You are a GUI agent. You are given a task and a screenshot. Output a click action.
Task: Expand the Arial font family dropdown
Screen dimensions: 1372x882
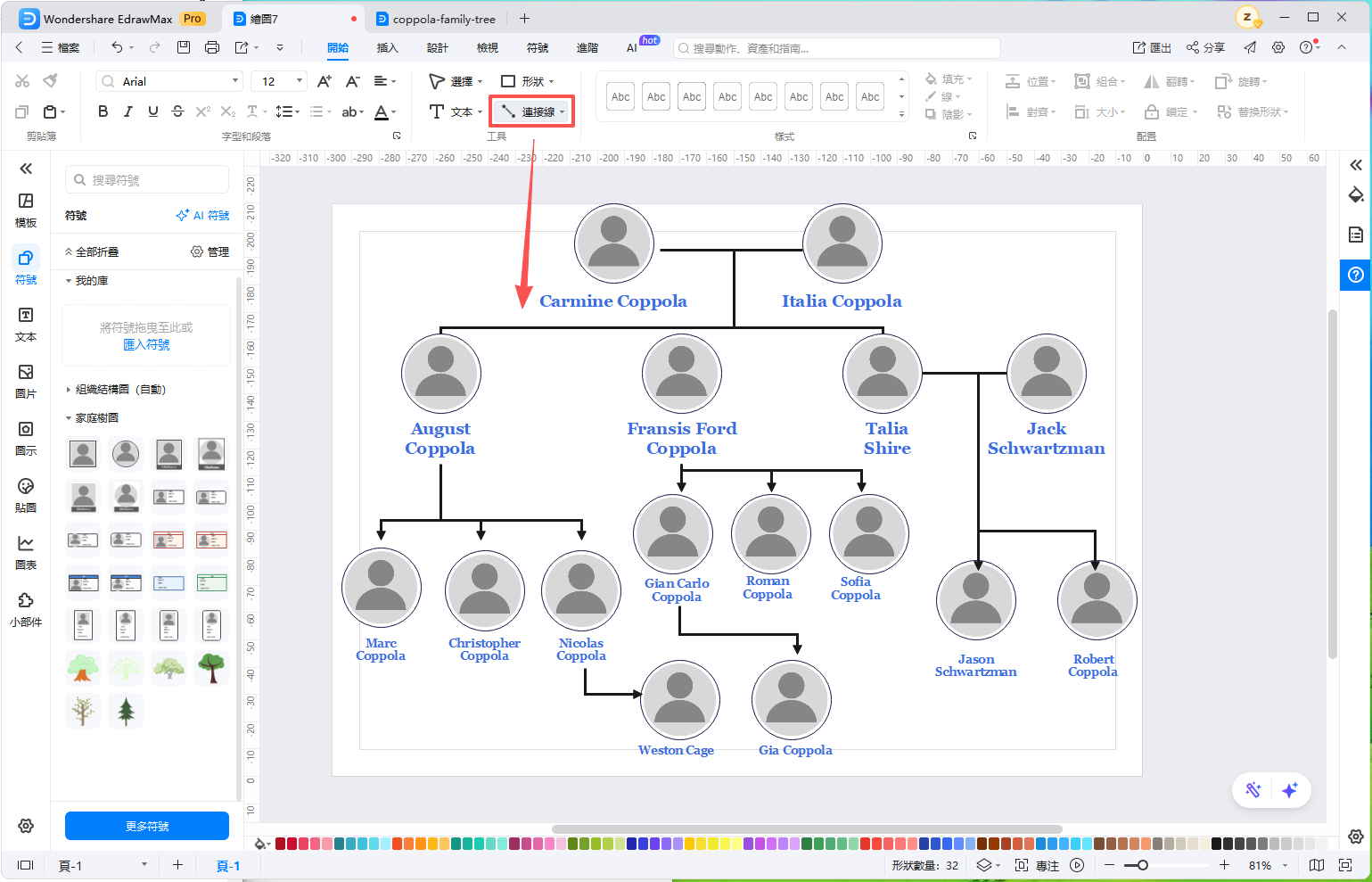[x=168, y=81]
